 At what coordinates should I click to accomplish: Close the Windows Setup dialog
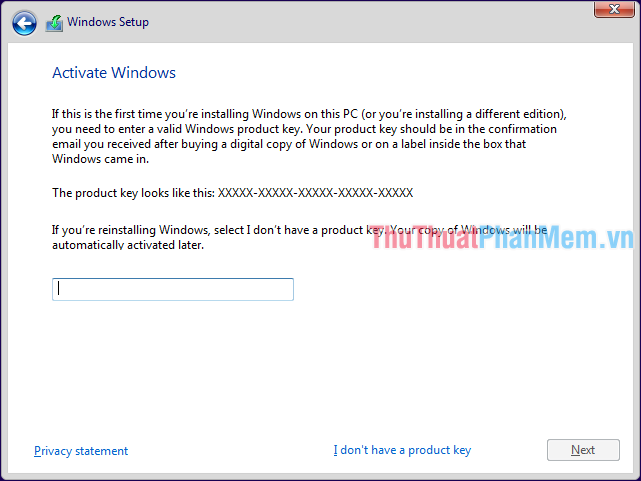614,9
